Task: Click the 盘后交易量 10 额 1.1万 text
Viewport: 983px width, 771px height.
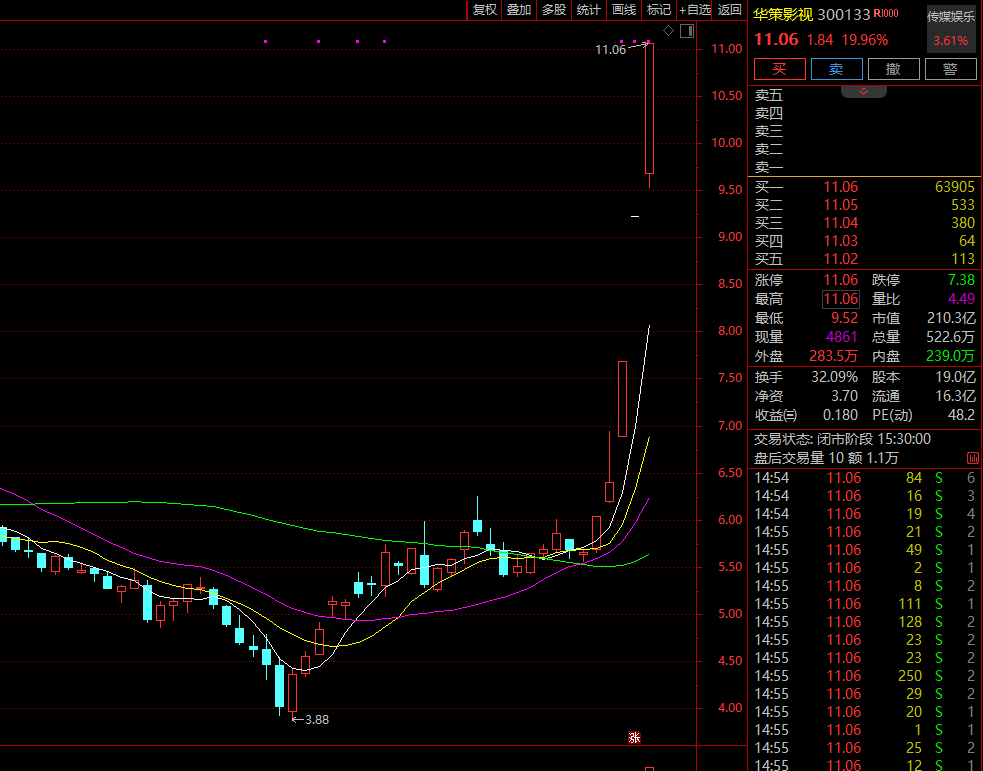Action: [826, 458]
